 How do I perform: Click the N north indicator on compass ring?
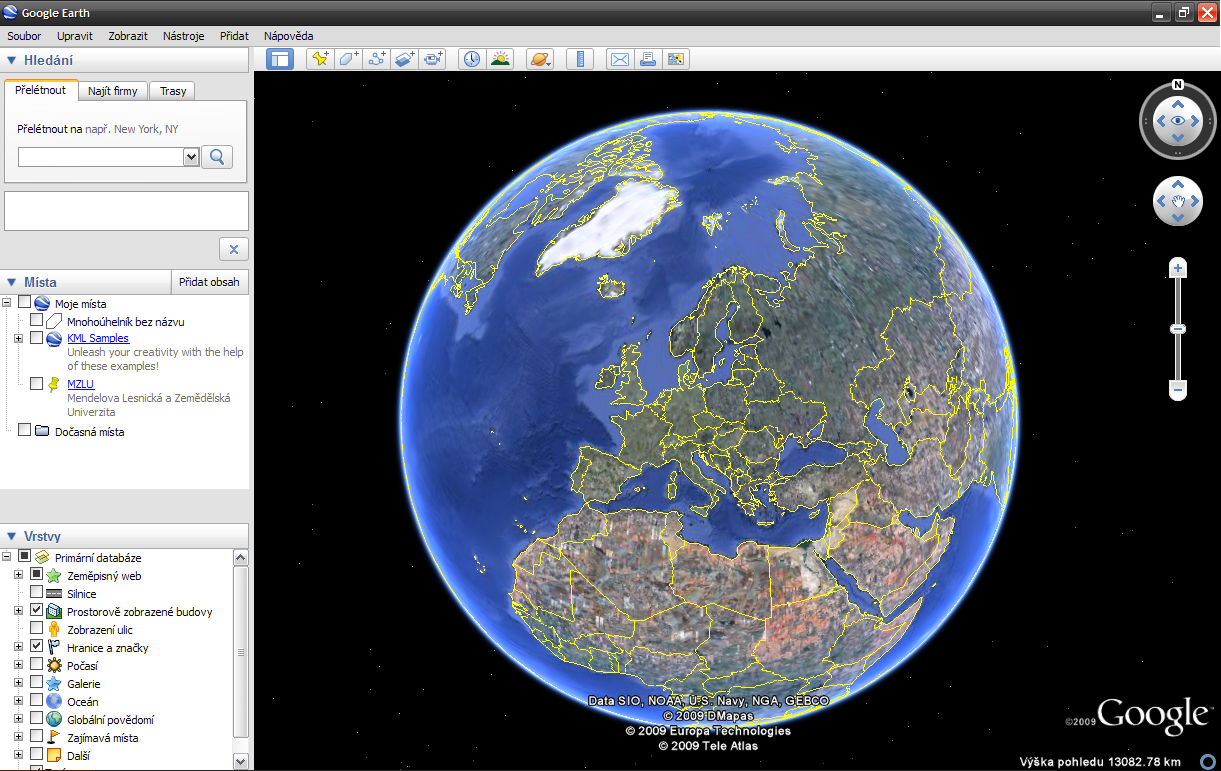[1178, 85]
